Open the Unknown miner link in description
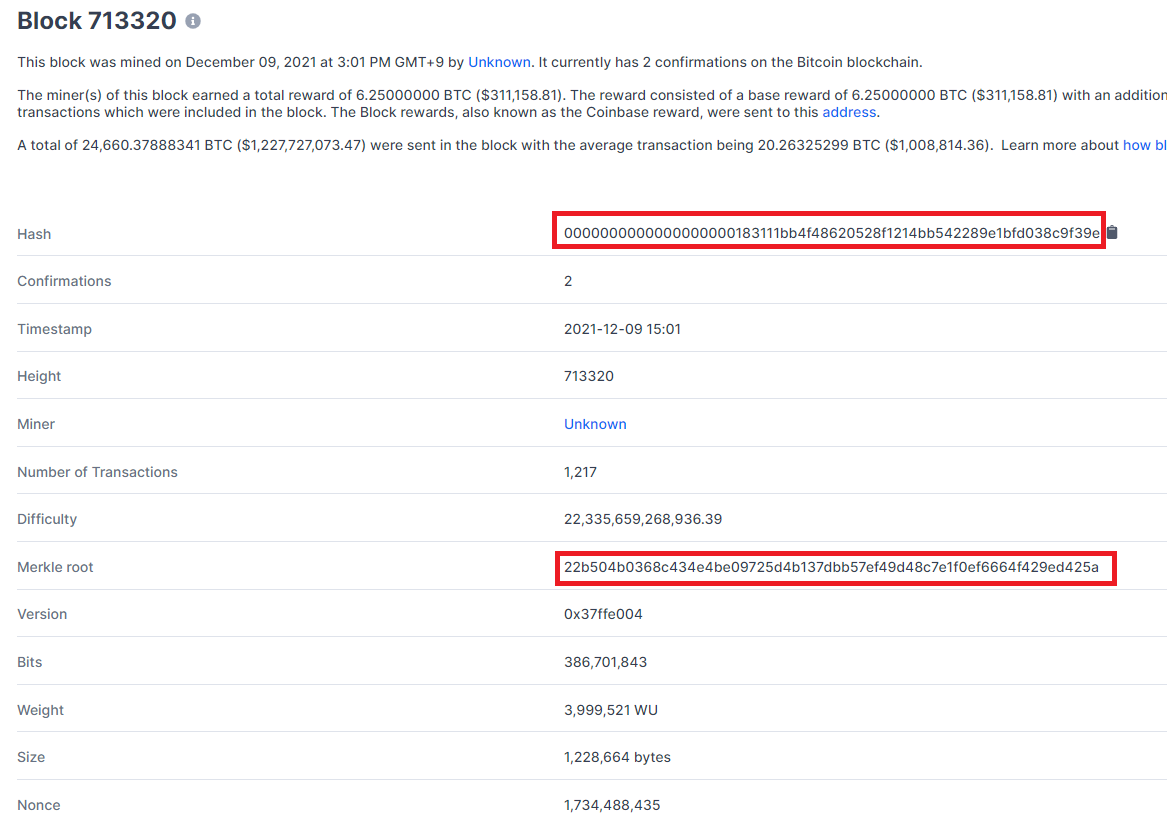The width and height of the screenshot is (1167, 821). pos(499,63)
